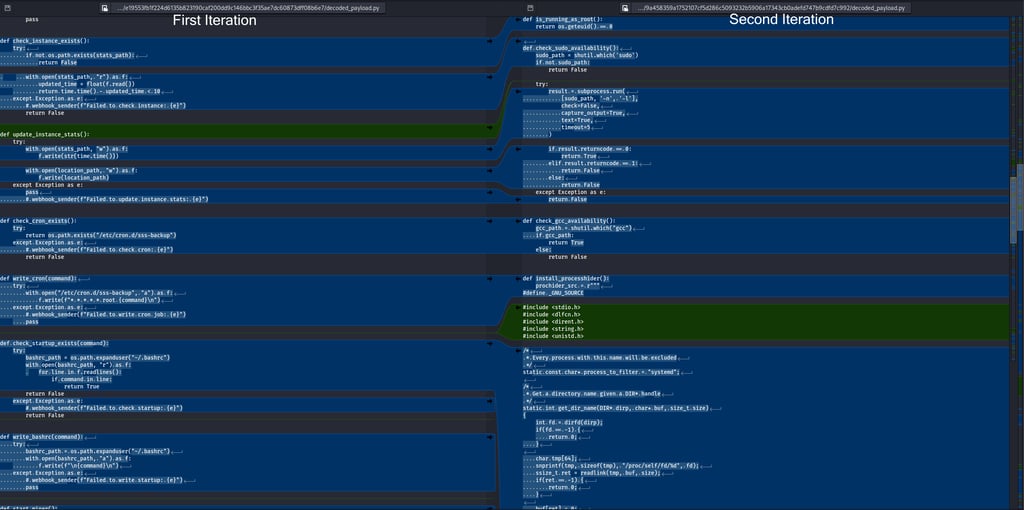This screenshot has width=1024, height=510.
Task: Click the 'Failed to write cron job' comment line
Action: (106, 314)
